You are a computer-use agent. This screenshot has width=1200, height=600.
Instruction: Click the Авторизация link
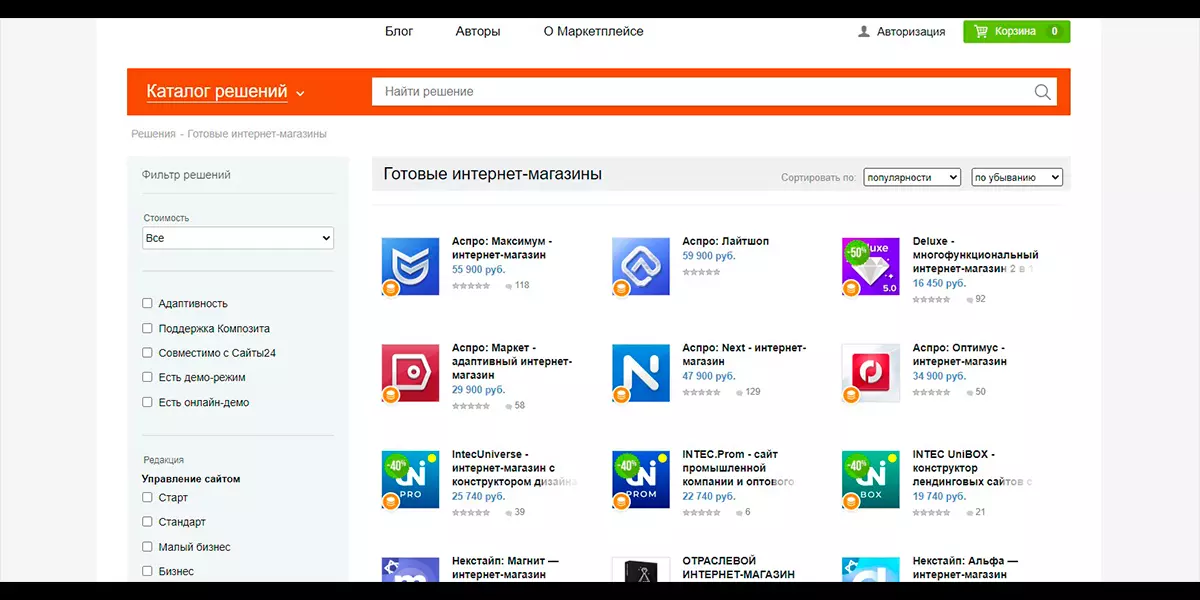click(x=911, y=32)
